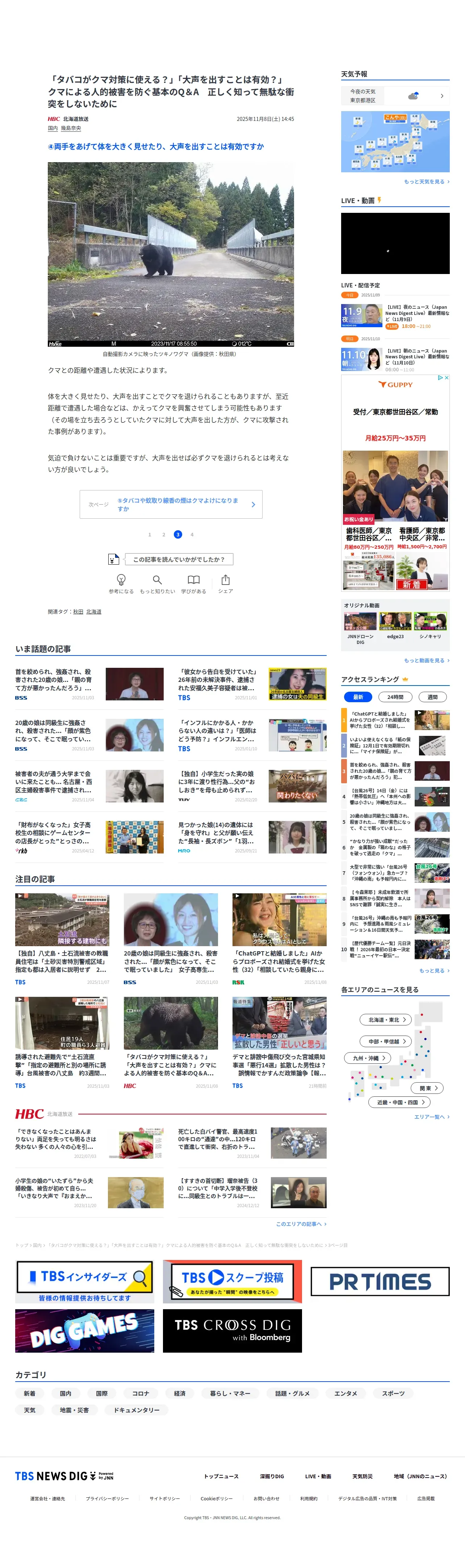The image size is (465, 1568).
Task: Expand tonight's weather for 東京都港区
Action: pos(442,96)
